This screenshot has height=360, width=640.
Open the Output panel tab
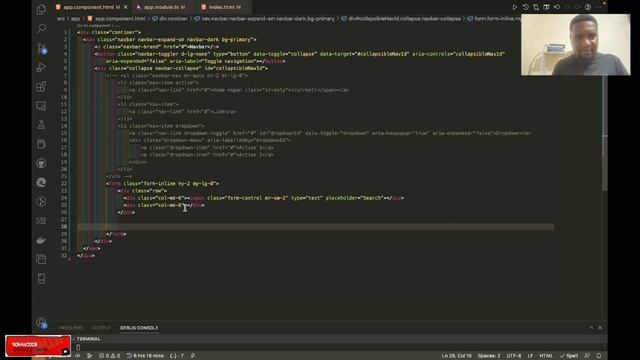[101, 328]
